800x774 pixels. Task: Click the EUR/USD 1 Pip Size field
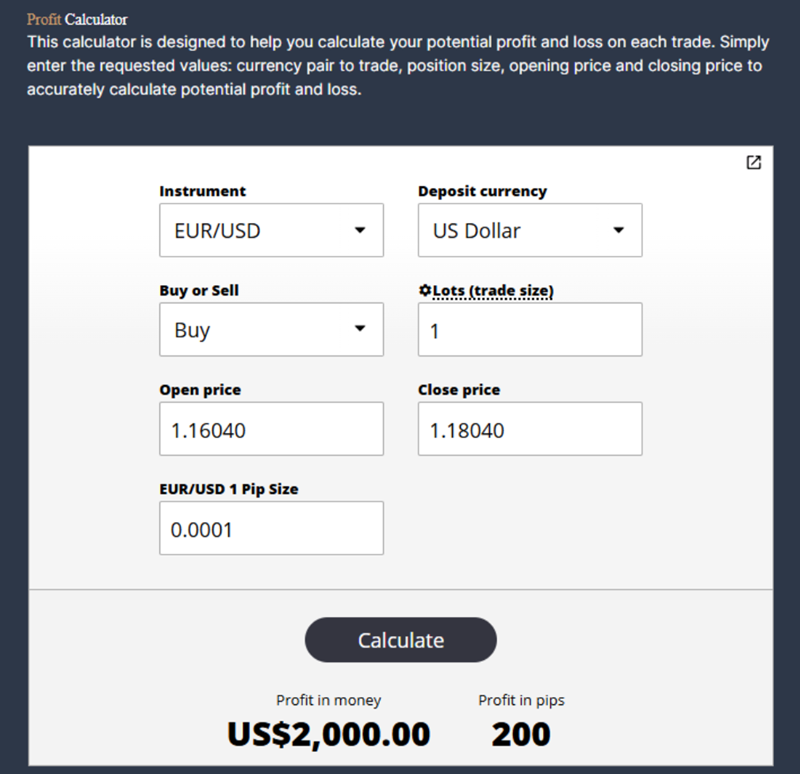(270, 527)
